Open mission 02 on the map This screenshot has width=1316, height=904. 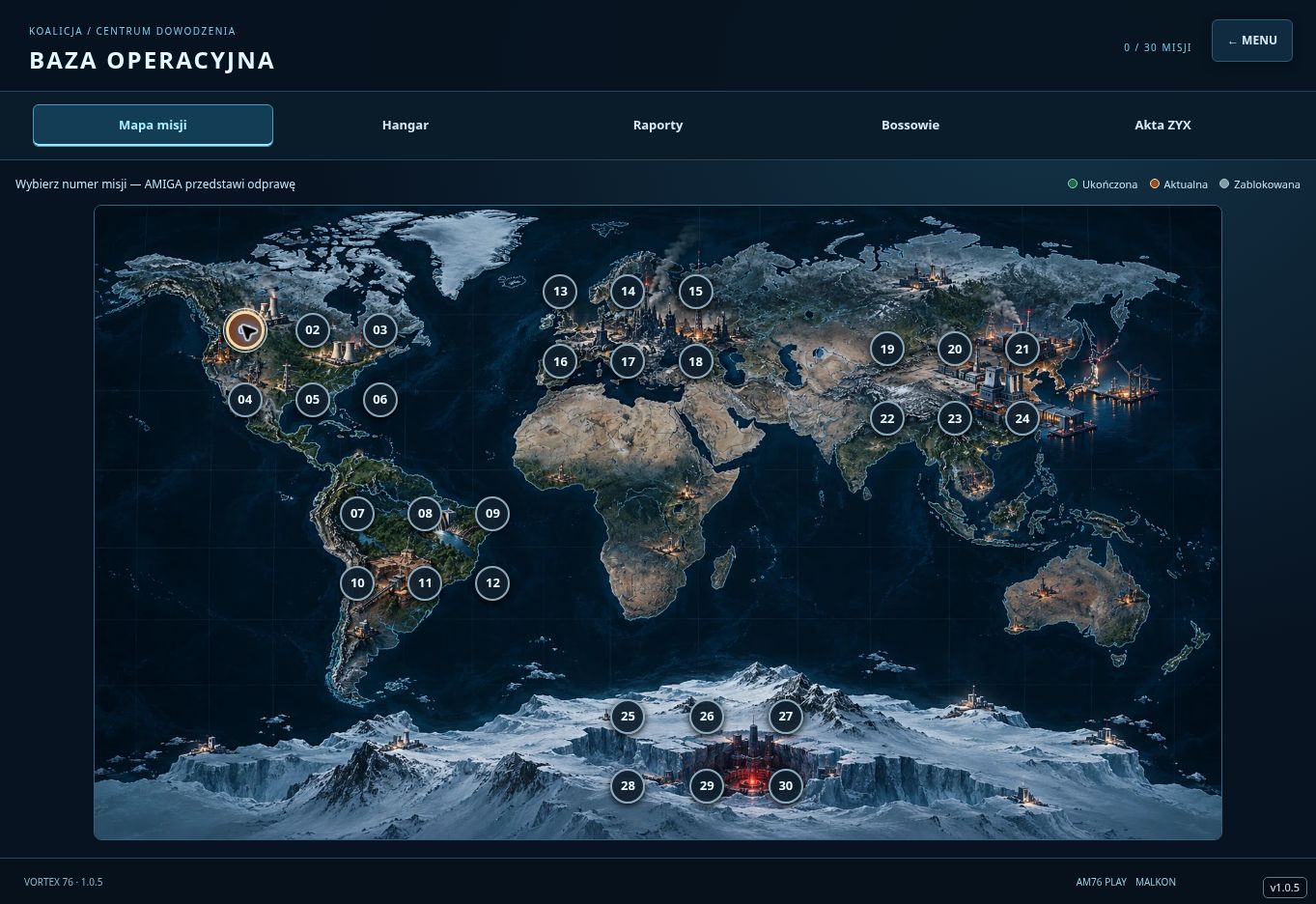[312, 330]
